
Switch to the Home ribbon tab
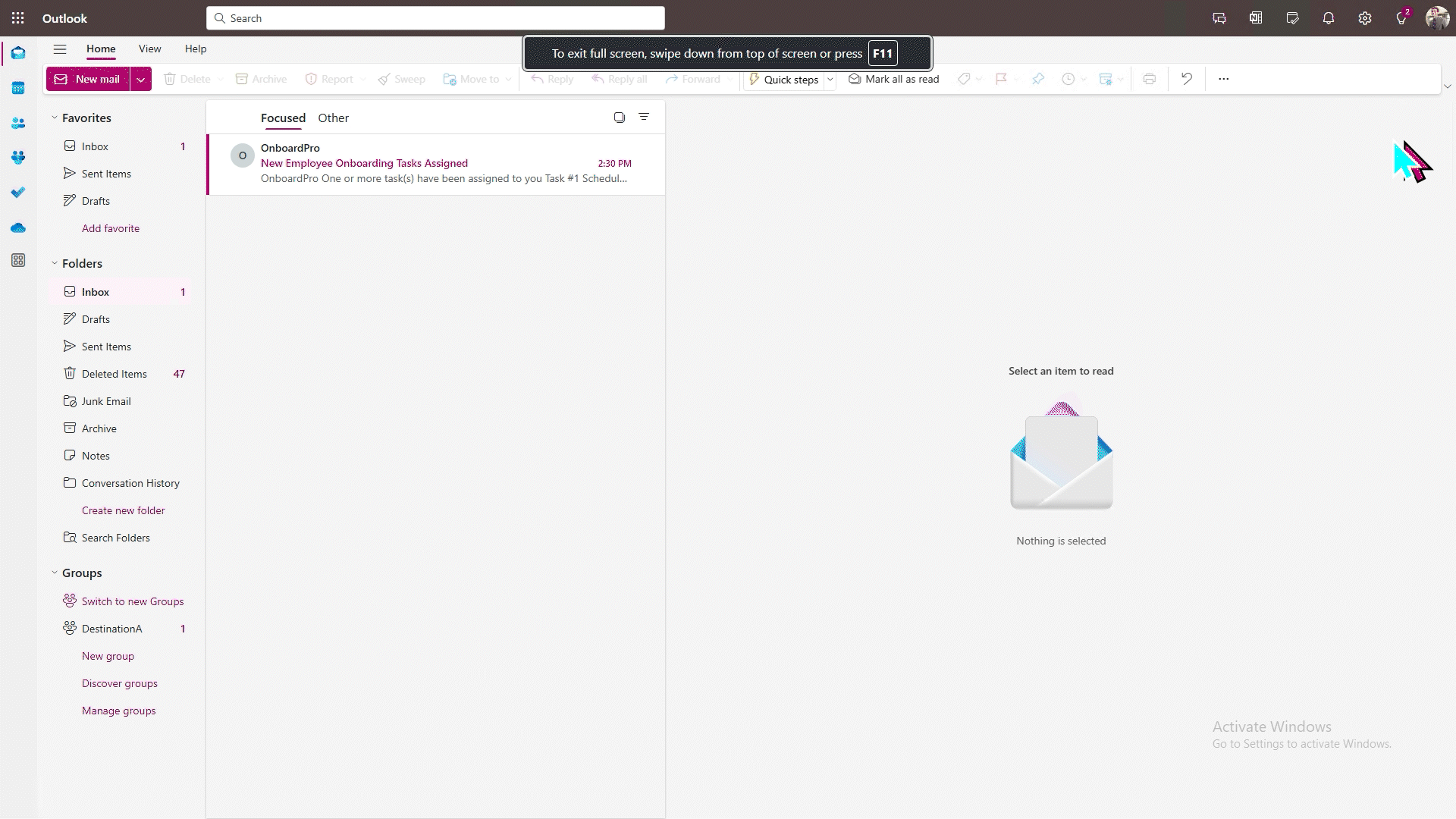click(x=101, y=49)
